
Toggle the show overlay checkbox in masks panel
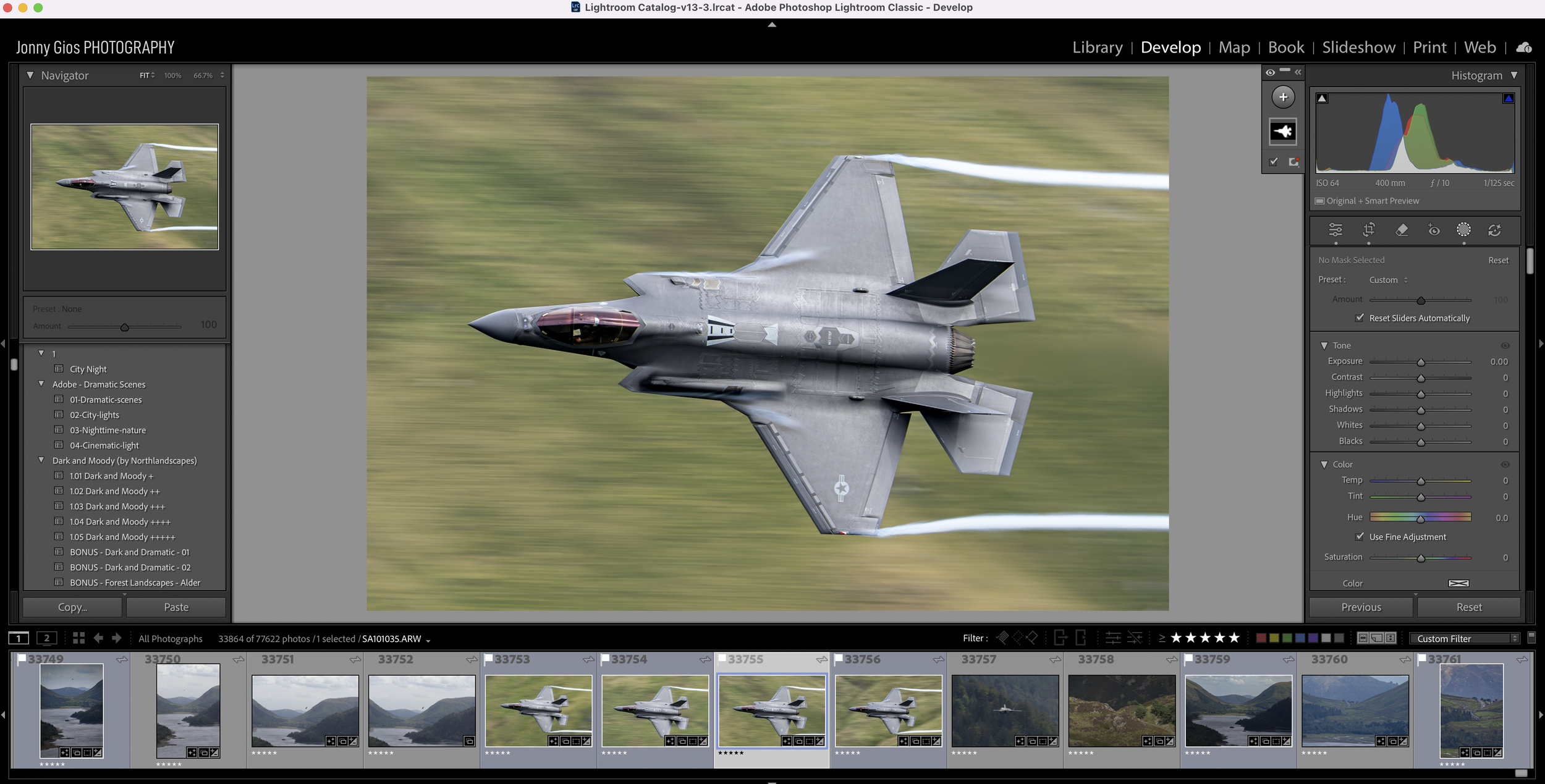coord(1273,162)
